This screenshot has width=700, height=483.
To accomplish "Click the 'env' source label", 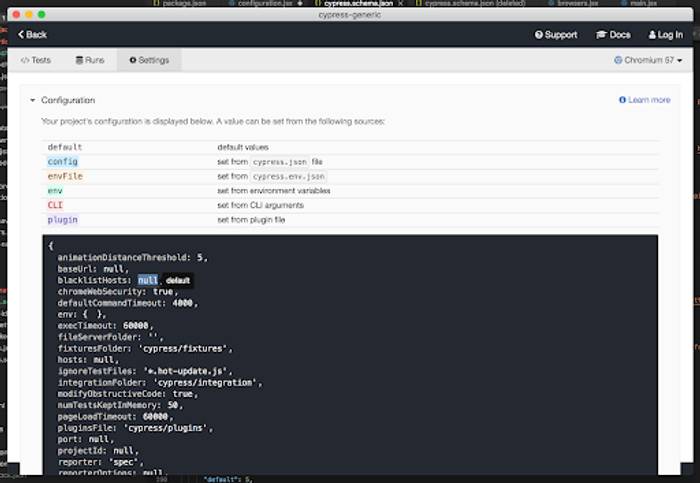I will click(55, 191).
